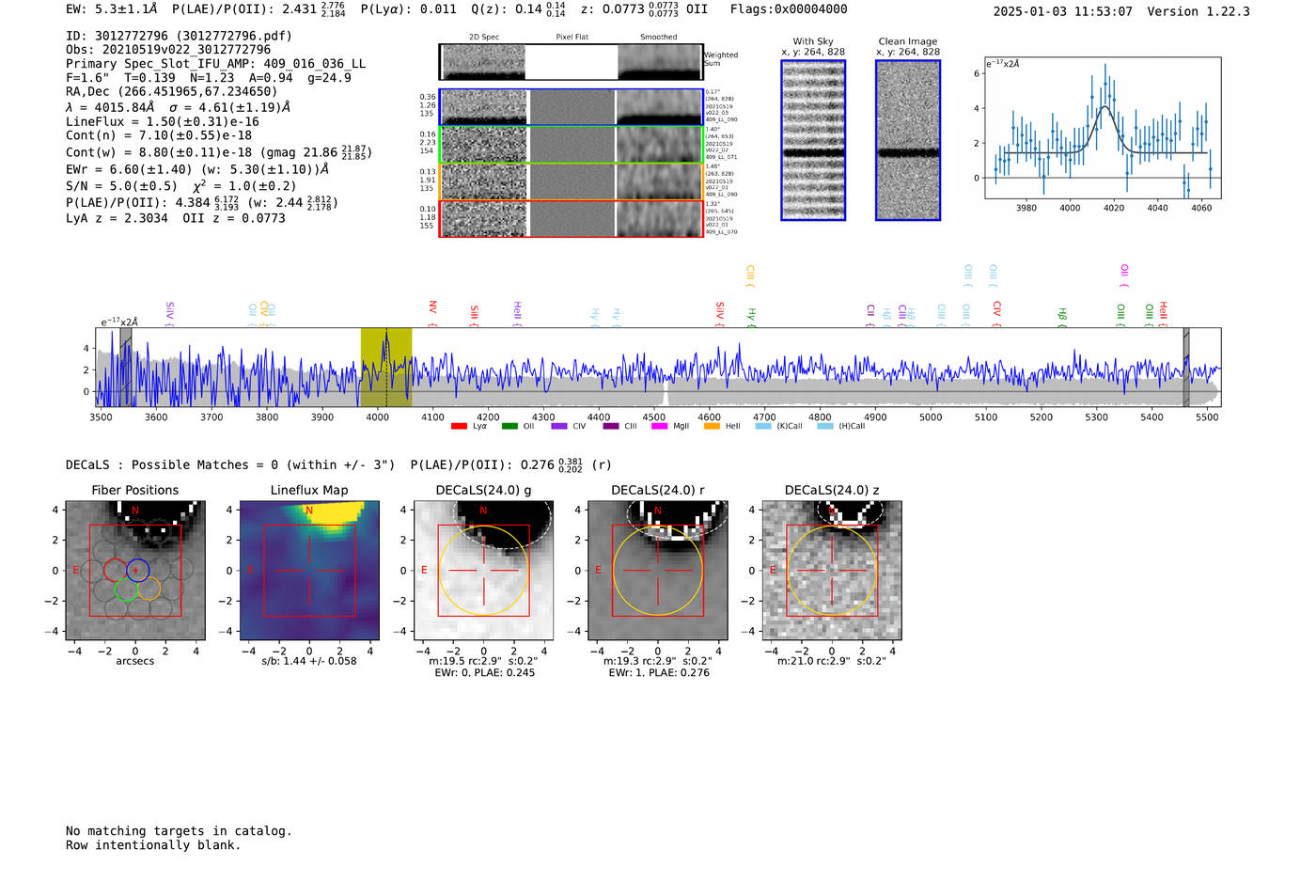Open the emission line Gaussian fit plot
Viewport: 1316px width, 896px height.
tap(1103, 128)
